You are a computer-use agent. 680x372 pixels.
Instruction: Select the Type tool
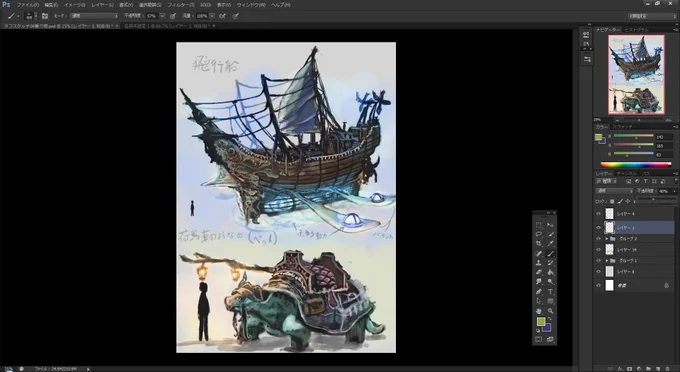550,291
